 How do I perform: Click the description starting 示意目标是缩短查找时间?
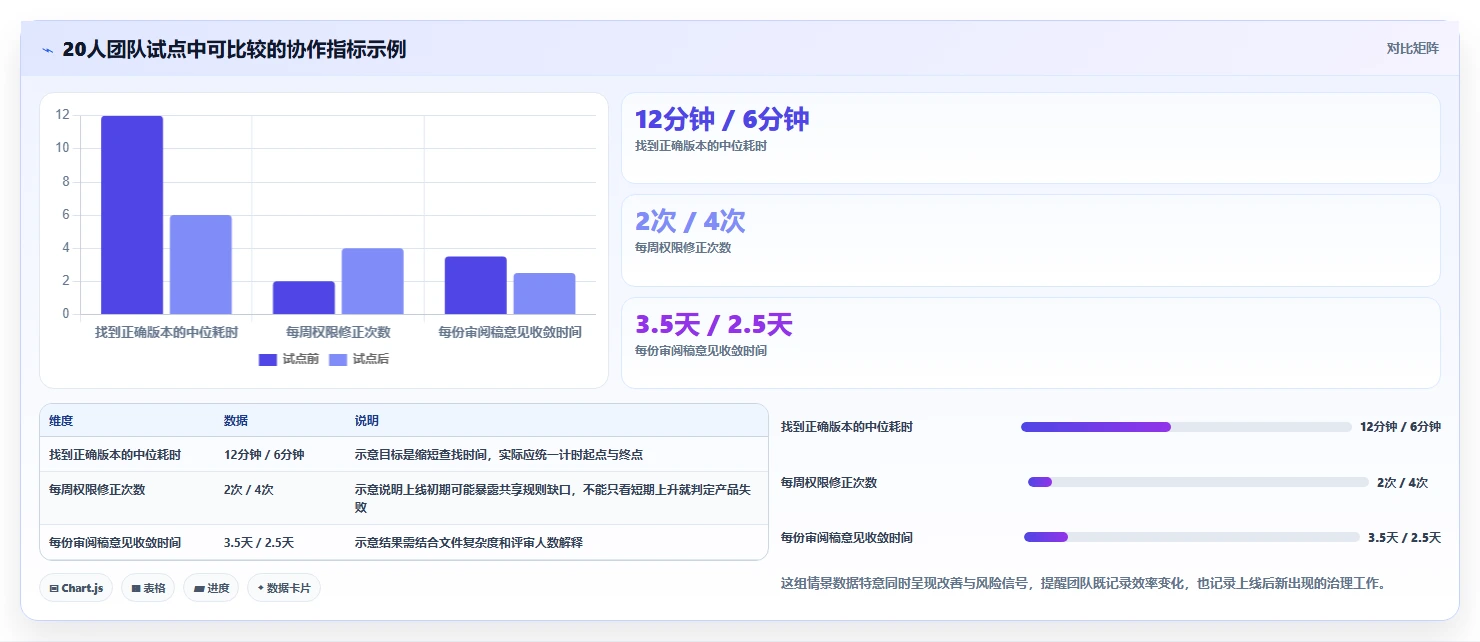(499, 455)
